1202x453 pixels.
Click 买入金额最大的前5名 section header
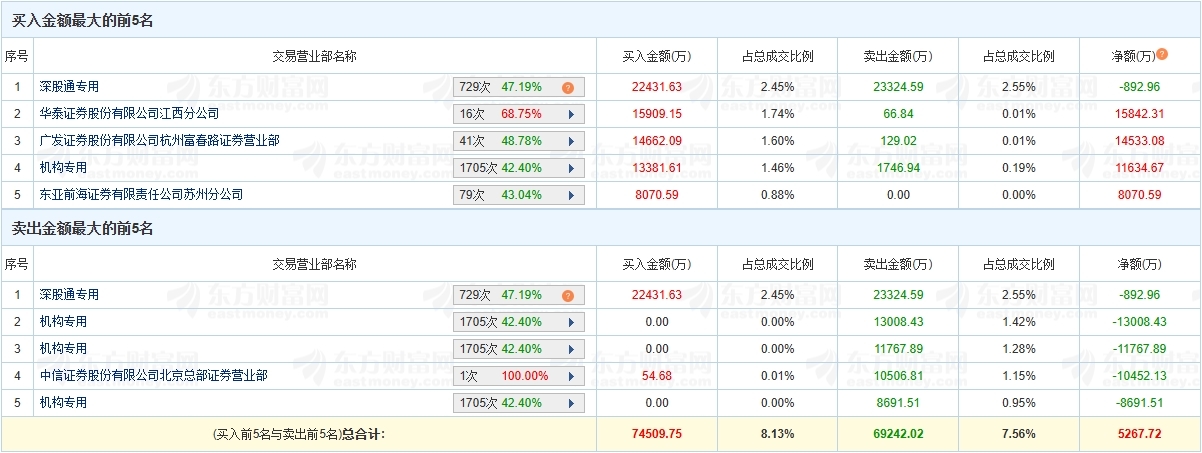[x=82, y=20]
